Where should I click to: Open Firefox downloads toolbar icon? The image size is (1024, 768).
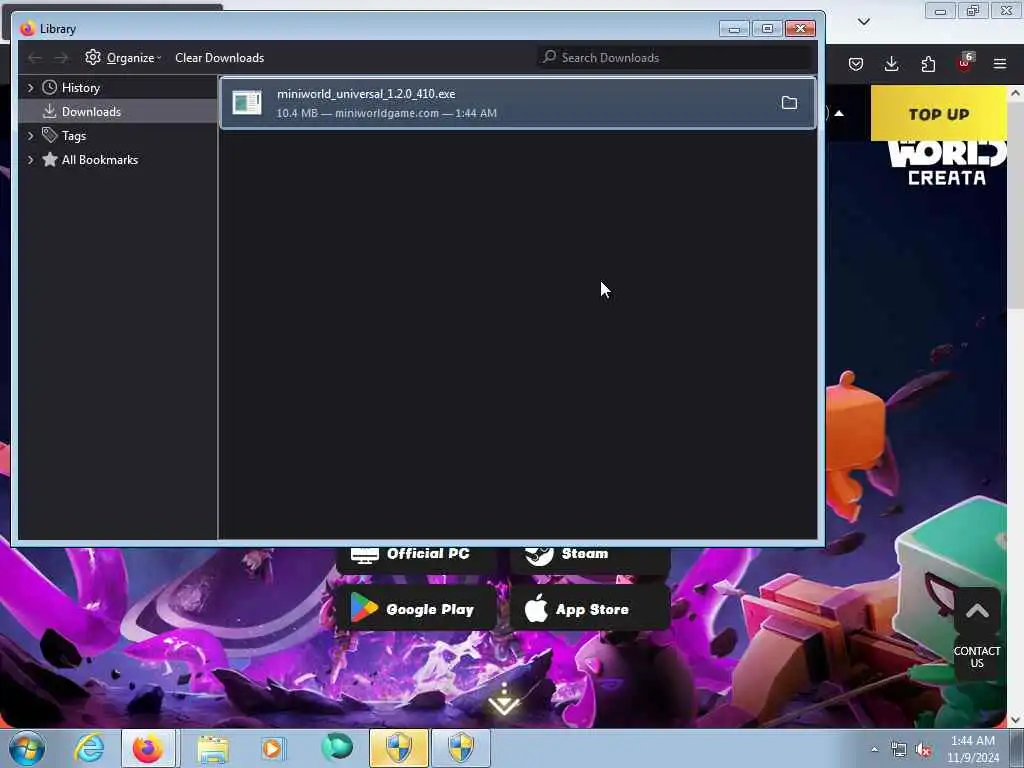891,64
